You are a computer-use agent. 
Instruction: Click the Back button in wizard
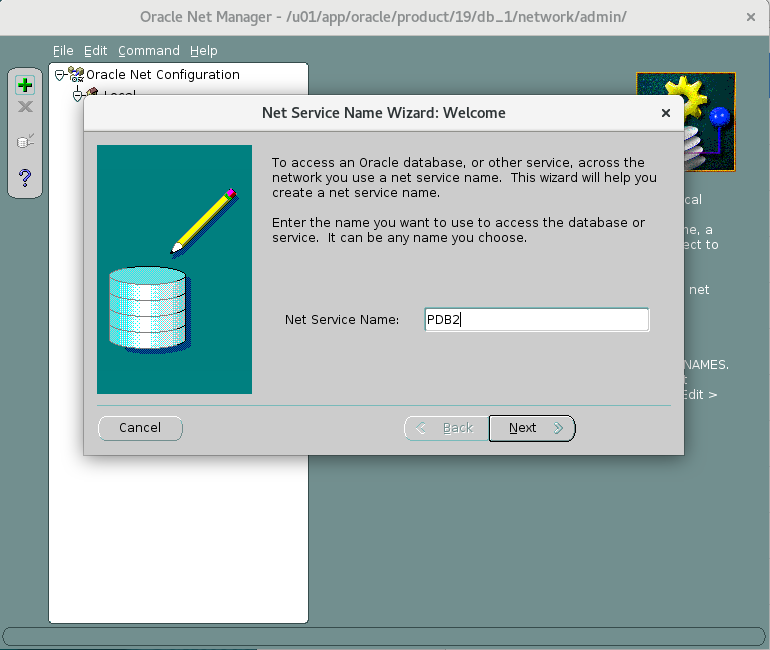[446, 428]
